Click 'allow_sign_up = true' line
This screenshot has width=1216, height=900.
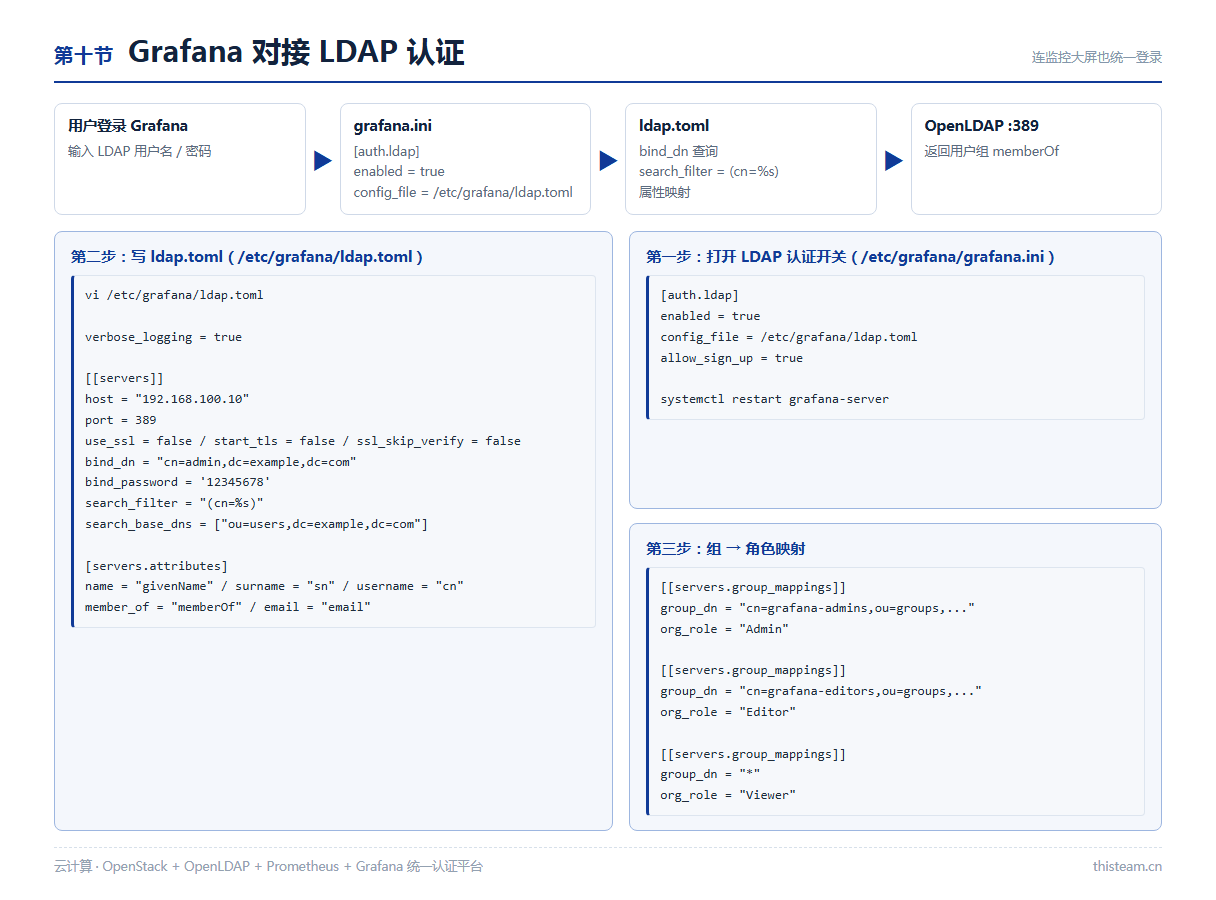(x=732, y=358)
